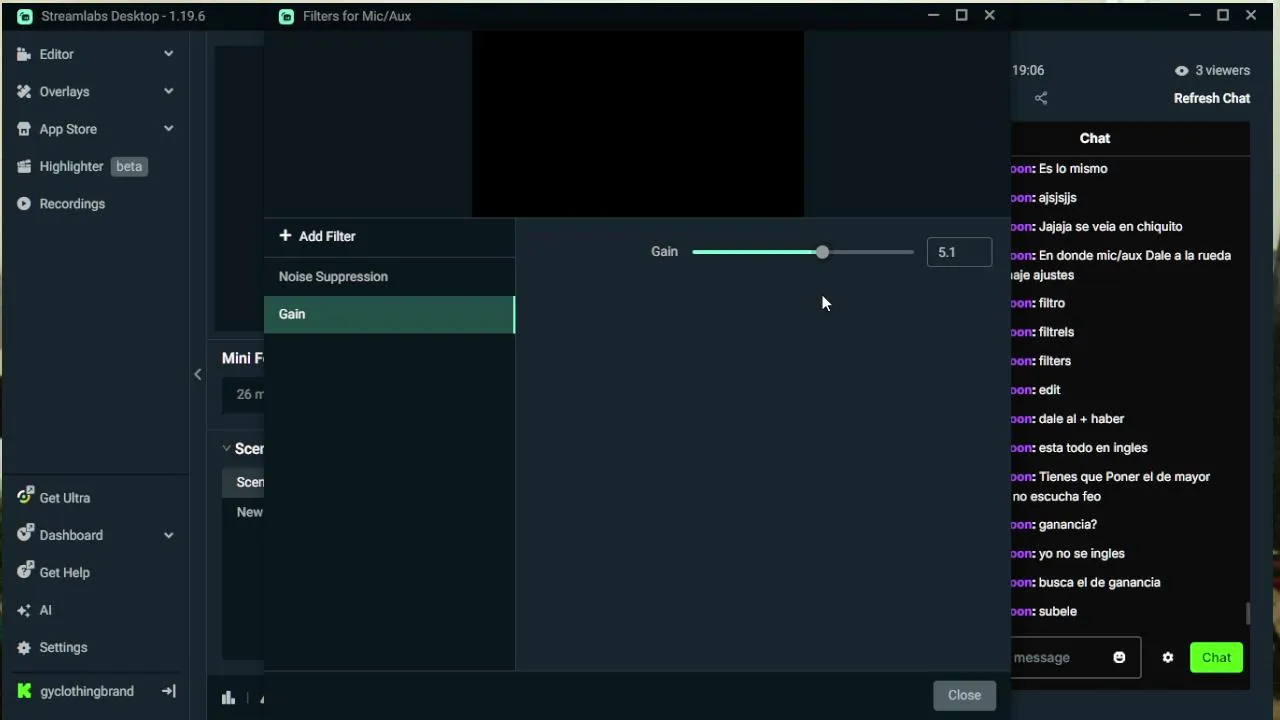This screenshot has height=720, width=1280.
Task: Click the Gain value field showing 5.1
Action: pos(959,252)
